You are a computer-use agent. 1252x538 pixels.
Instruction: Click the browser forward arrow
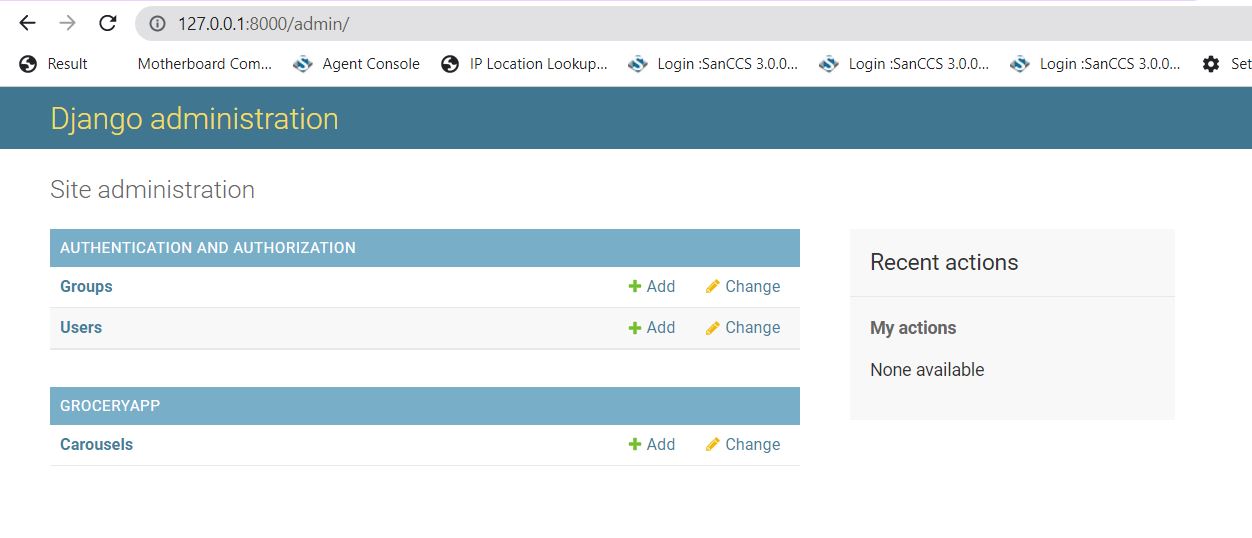click(67, 23)
